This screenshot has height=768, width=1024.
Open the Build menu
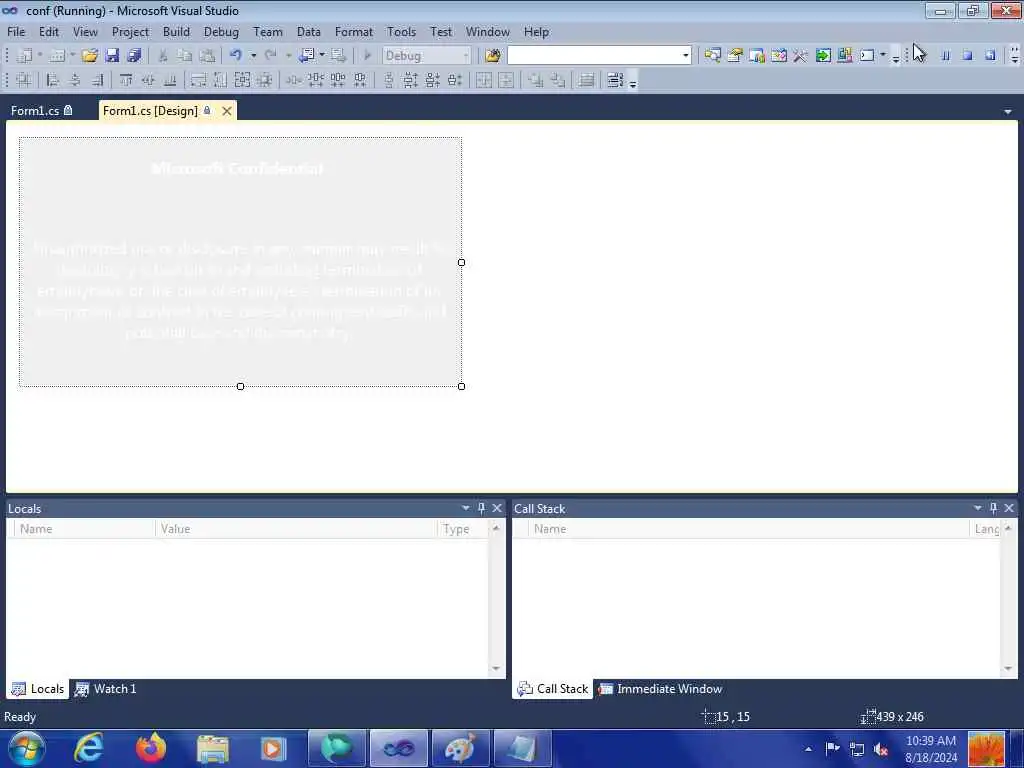[x=176, y=31]
